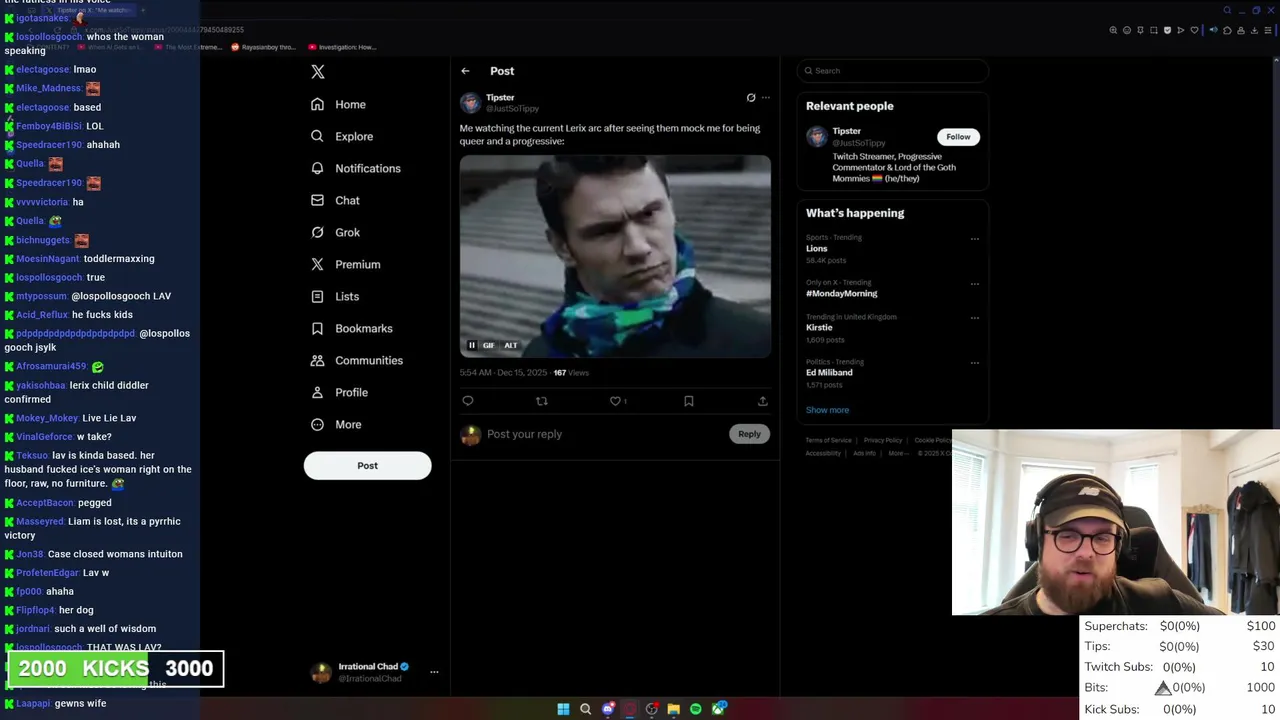Open Home in X sidebar
The height and width of the screenshot is (720, 1280).
(338, 104)
